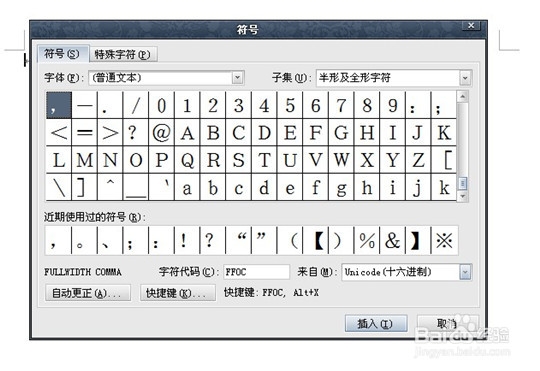
Task: Pick the left square bracket in the grid
Action: point(444,160)
